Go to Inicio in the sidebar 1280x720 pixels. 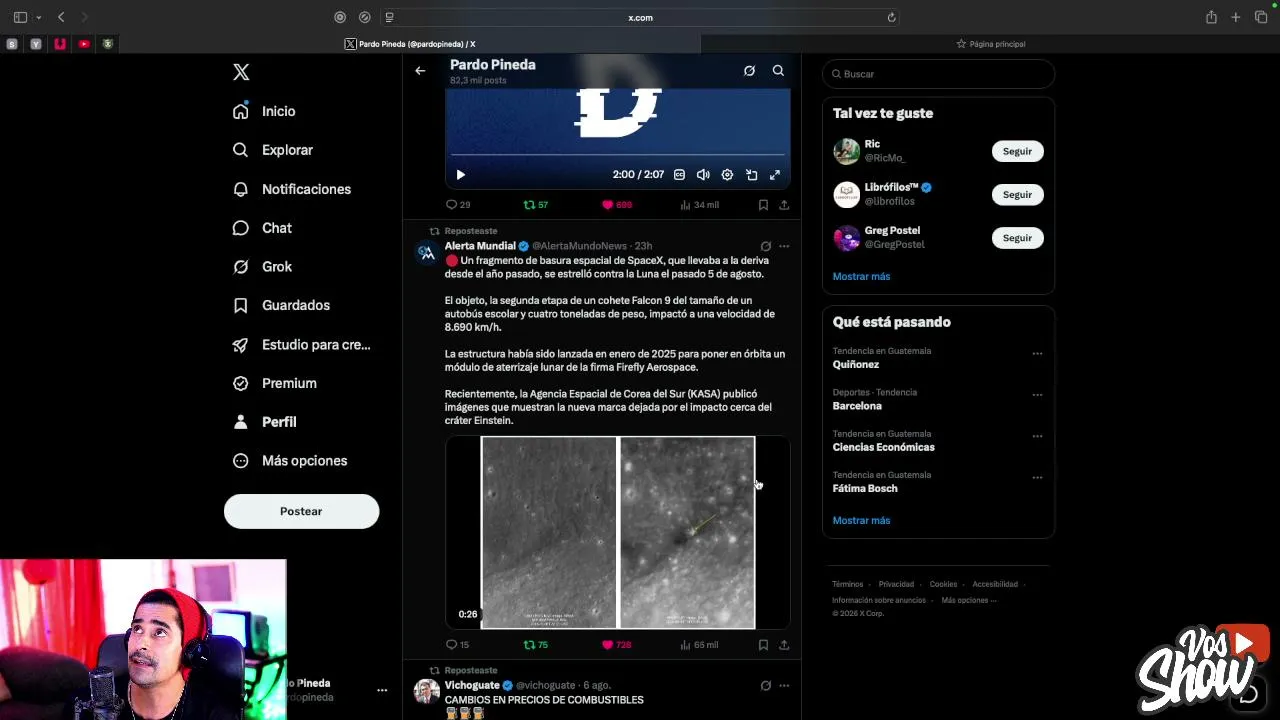(x=265, y=111)
